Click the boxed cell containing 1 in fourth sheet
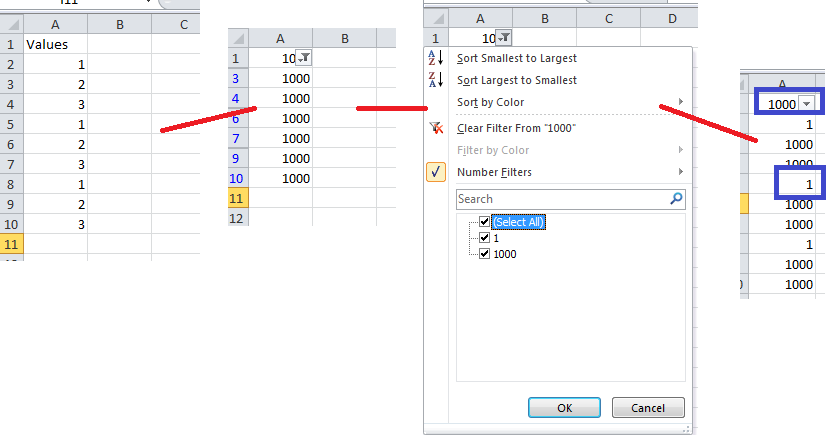This screenshot has height=442, width=829. (800, 183)
